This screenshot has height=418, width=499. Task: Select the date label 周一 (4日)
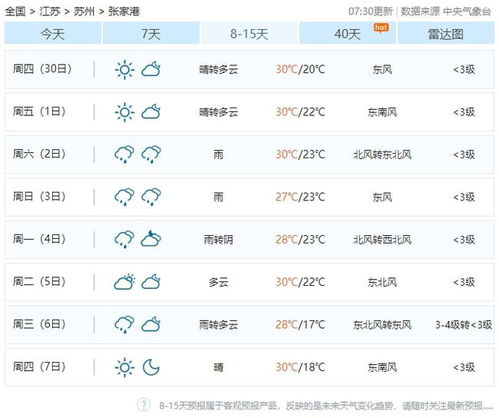click(39, 239)
